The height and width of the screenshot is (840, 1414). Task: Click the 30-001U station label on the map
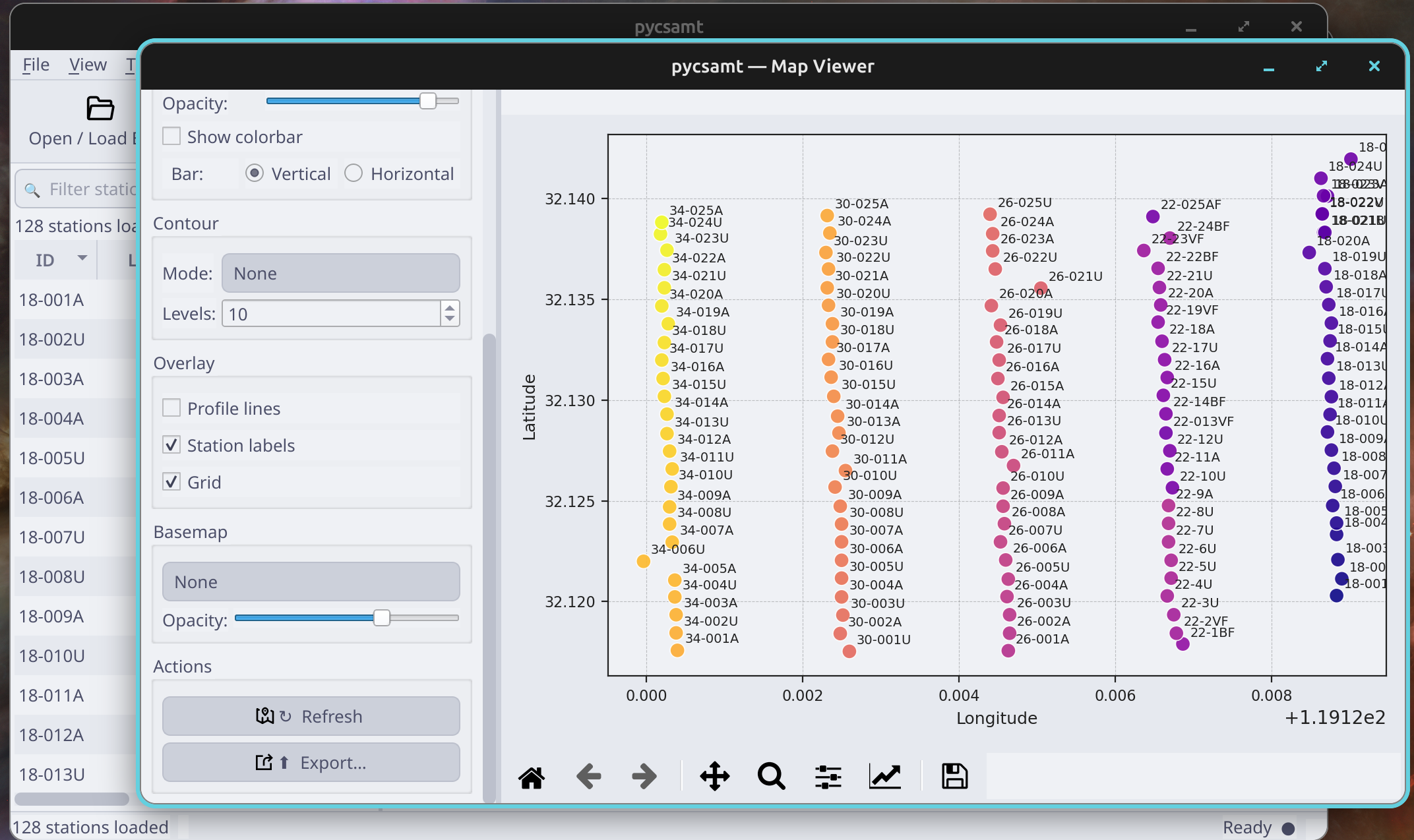point(884,640)
